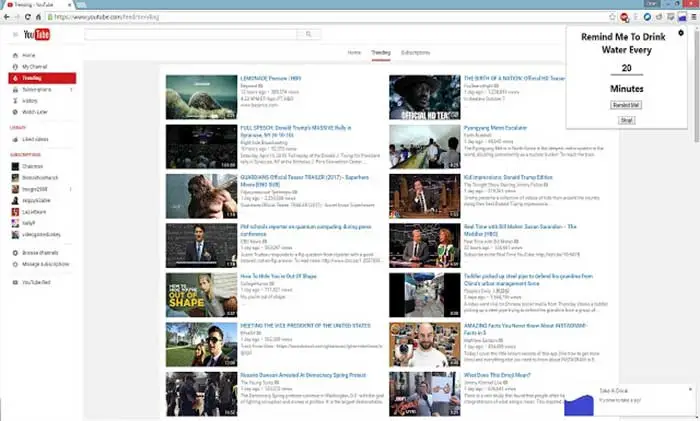Click the Liked videos thumbs-up icon
The image size is (700, 421).
15,139
